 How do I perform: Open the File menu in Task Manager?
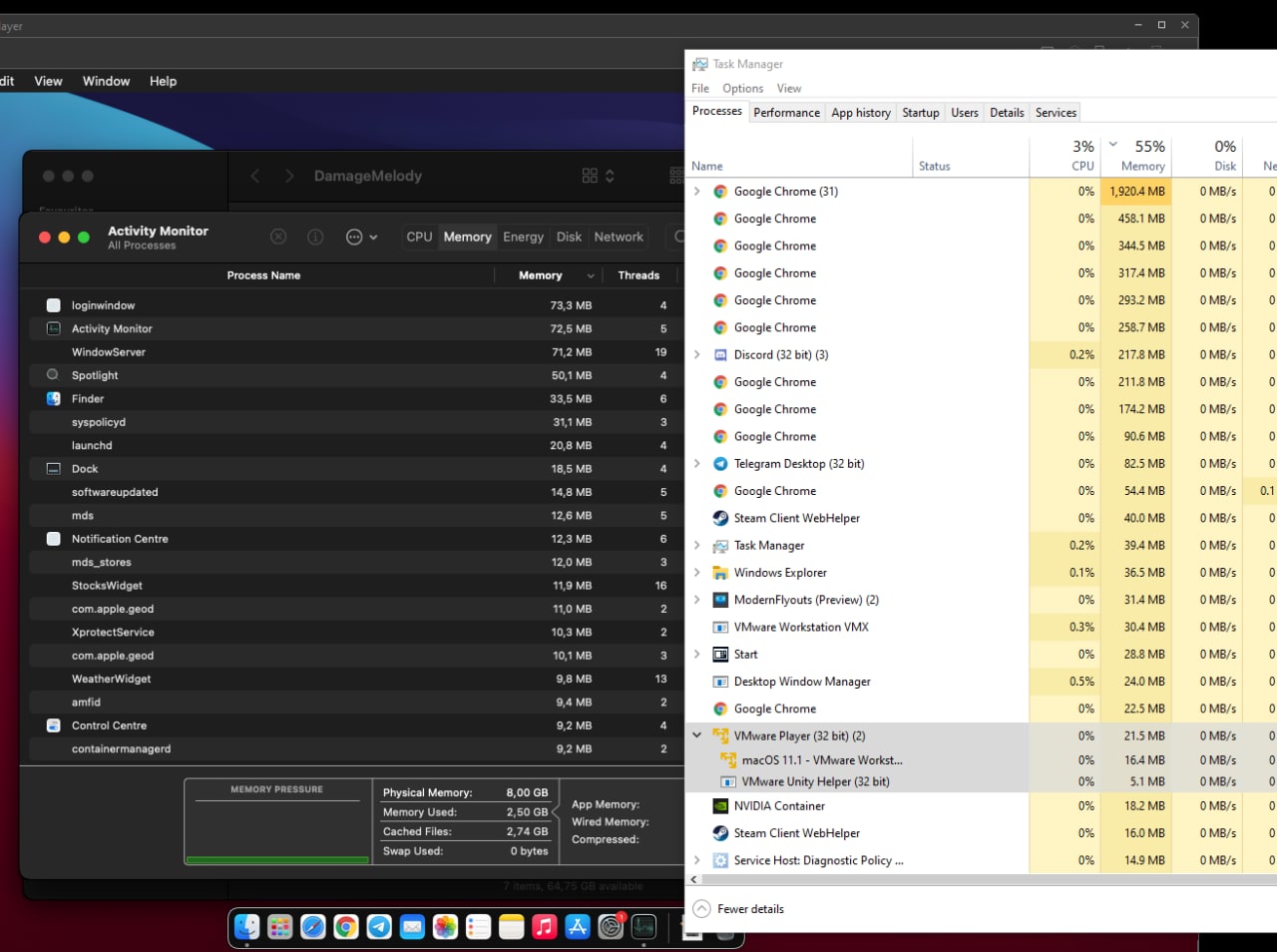[x=700, y=89]
